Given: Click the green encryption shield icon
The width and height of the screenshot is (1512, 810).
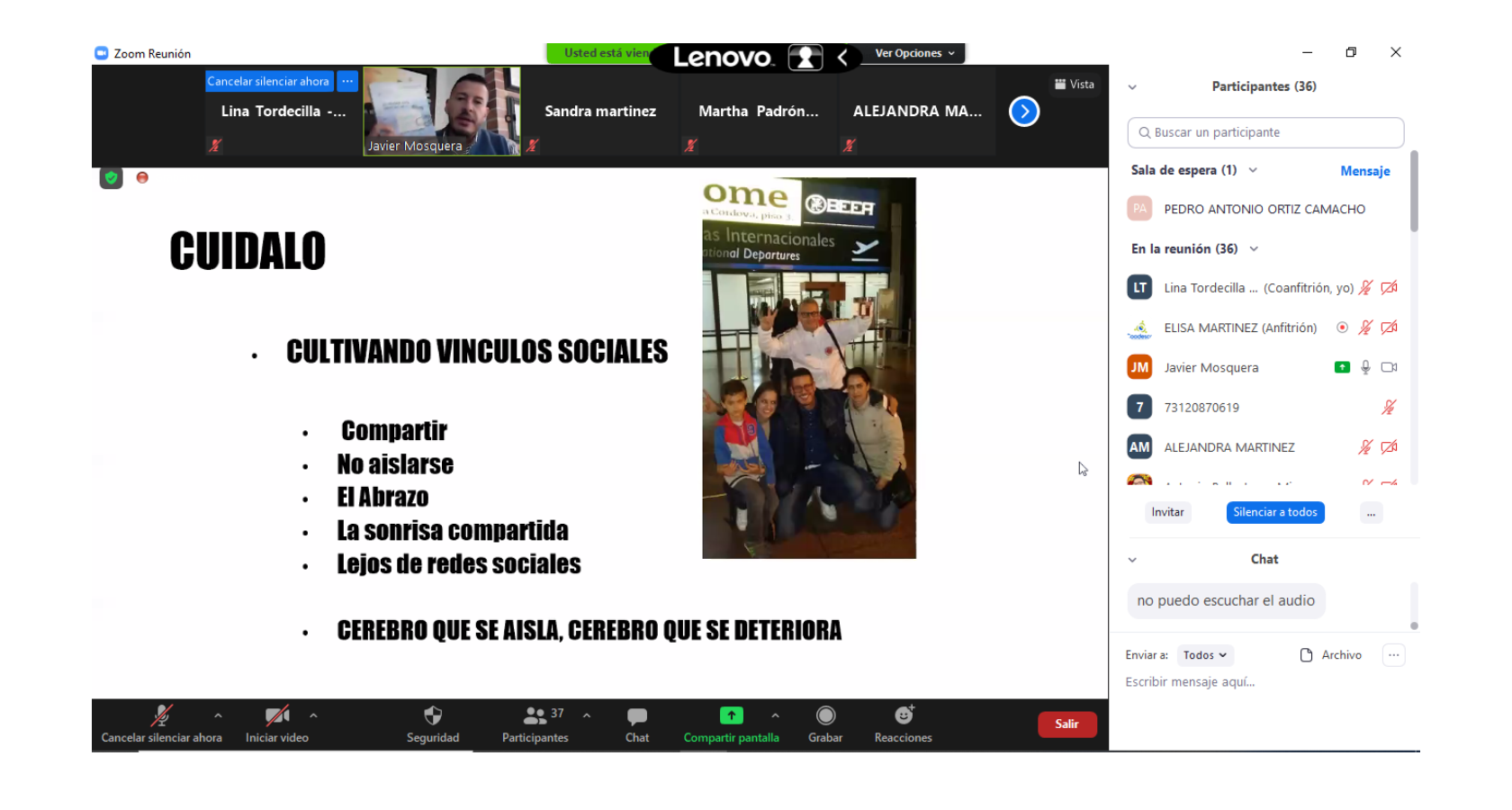Looking at the screenshot, I should 112,178.
